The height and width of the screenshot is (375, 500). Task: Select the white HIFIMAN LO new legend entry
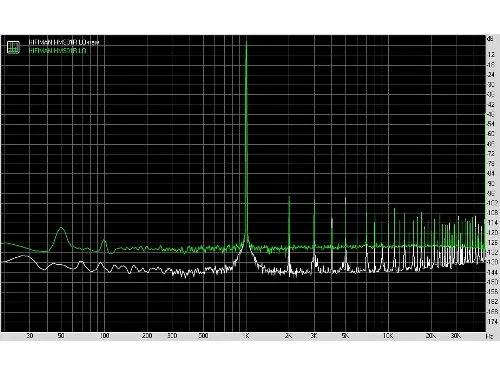64,42
